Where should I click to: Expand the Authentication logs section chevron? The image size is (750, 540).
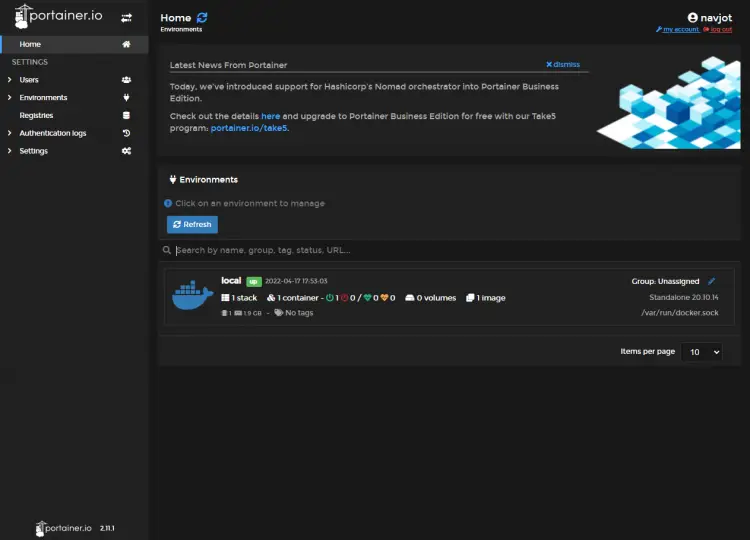(9, 133)
